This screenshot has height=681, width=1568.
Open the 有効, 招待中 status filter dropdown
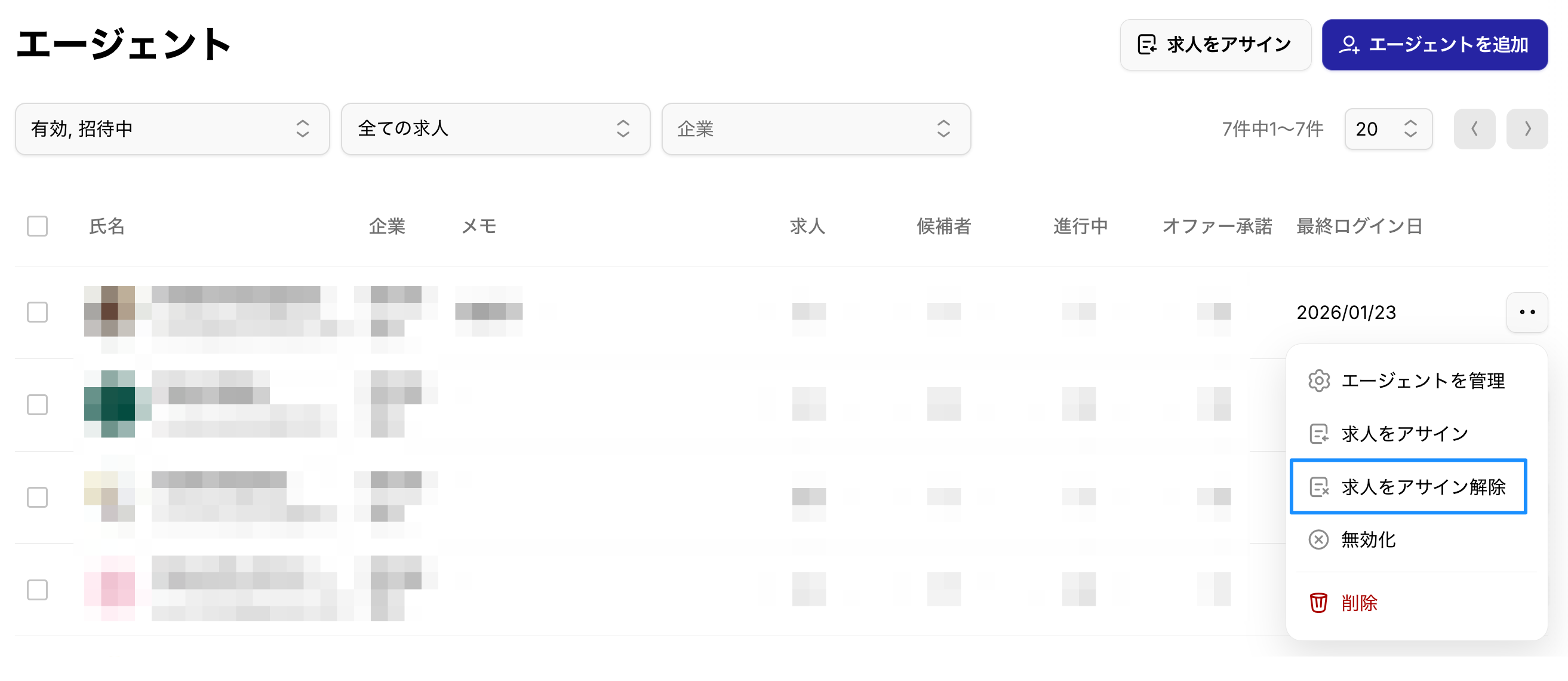(172, 129)
